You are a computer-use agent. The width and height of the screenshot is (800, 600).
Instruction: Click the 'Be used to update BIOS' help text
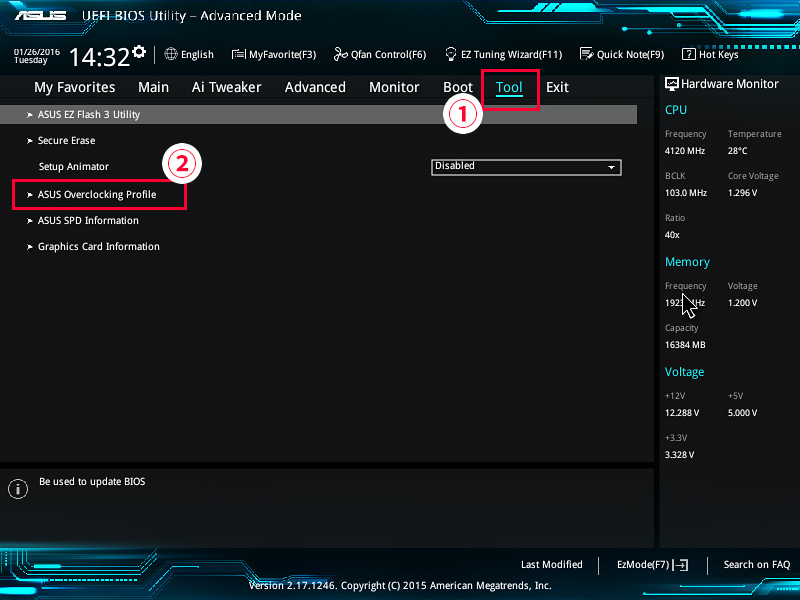click(92, 482)
